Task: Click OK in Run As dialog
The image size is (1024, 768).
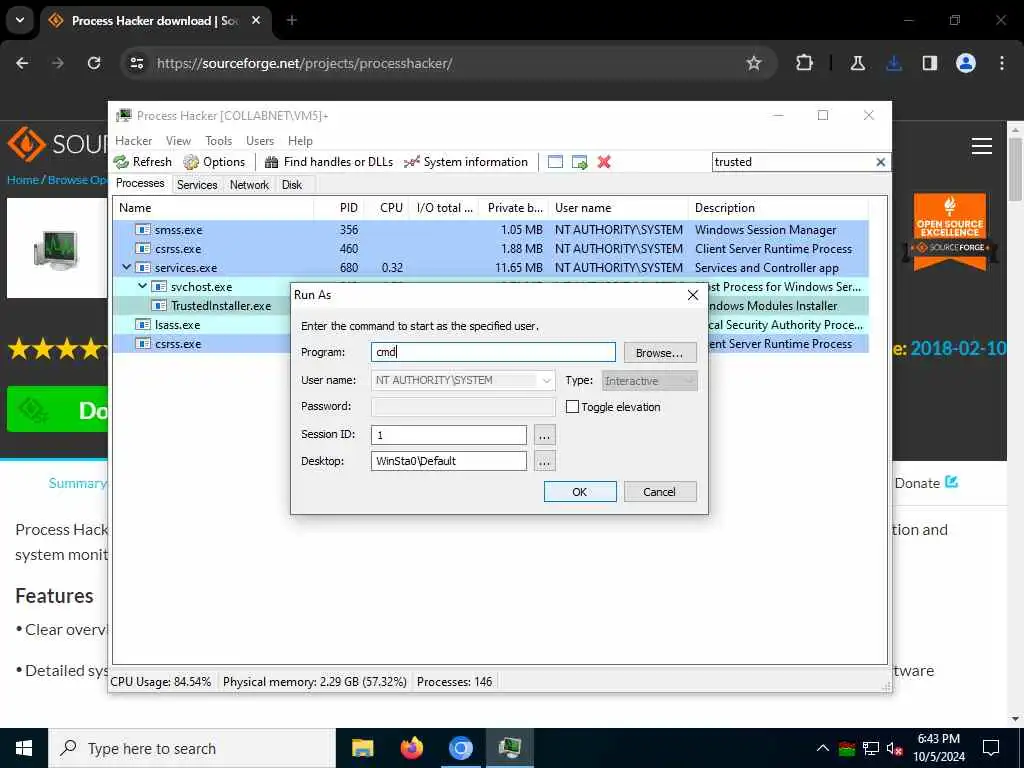Action: [580, 492]
